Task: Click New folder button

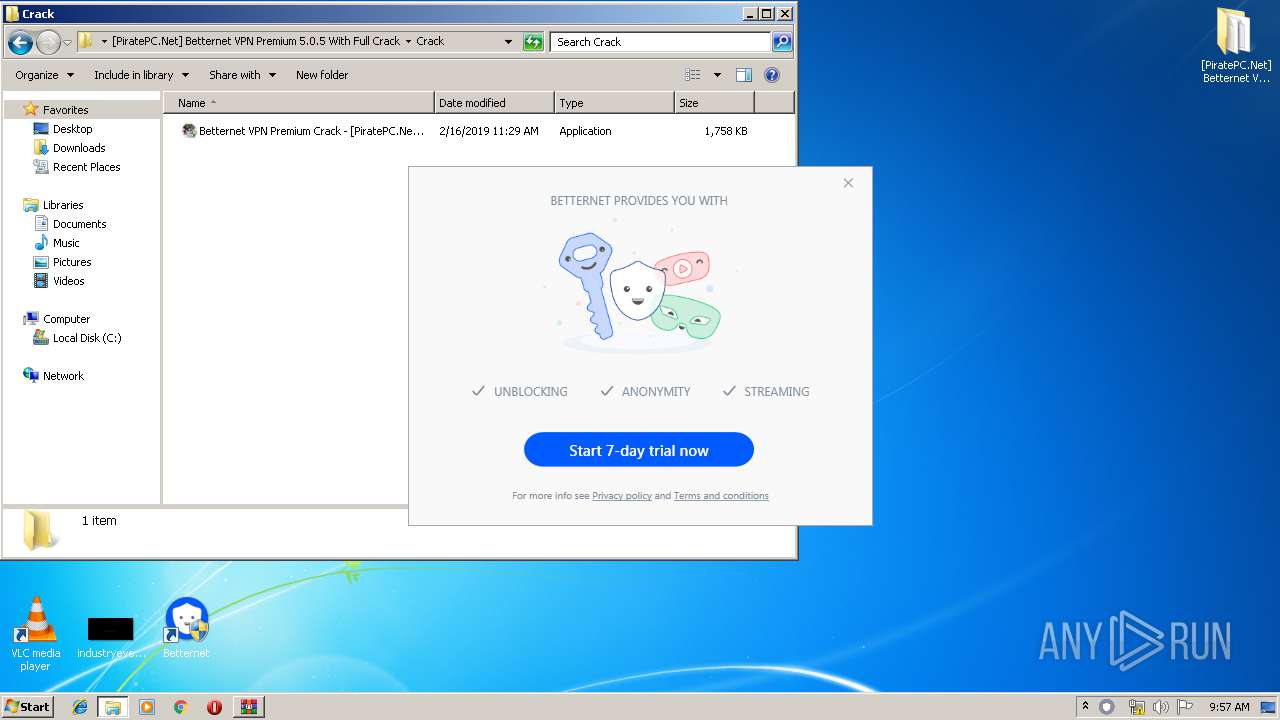Action: tap(322, 75)
